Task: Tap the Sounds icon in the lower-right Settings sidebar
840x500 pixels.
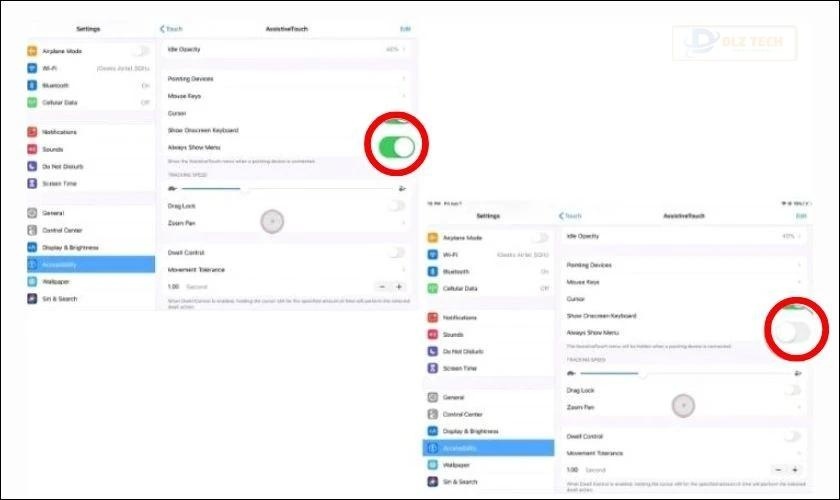Action: [x=432, y=335]
